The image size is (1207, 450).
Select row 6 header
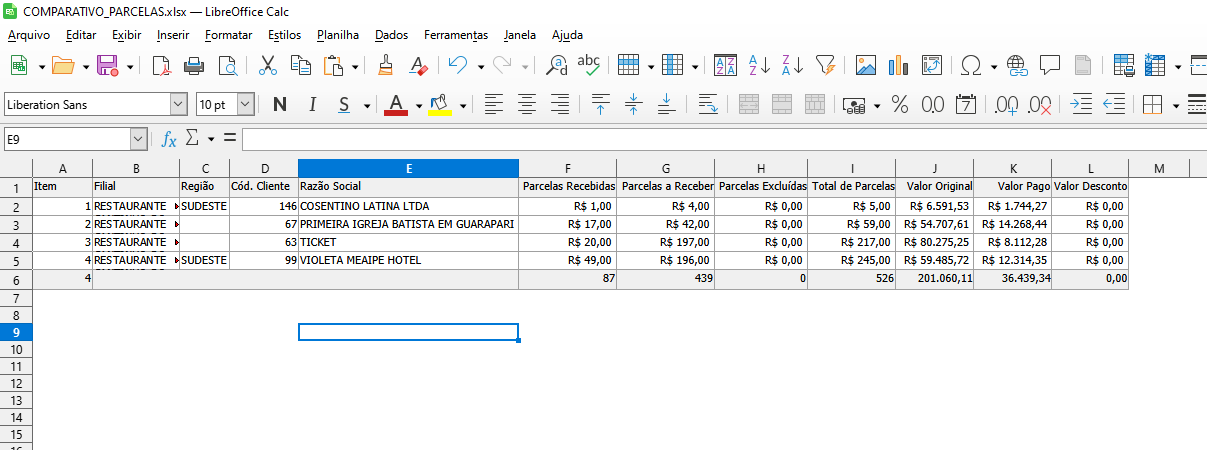(x=16, y=280)
